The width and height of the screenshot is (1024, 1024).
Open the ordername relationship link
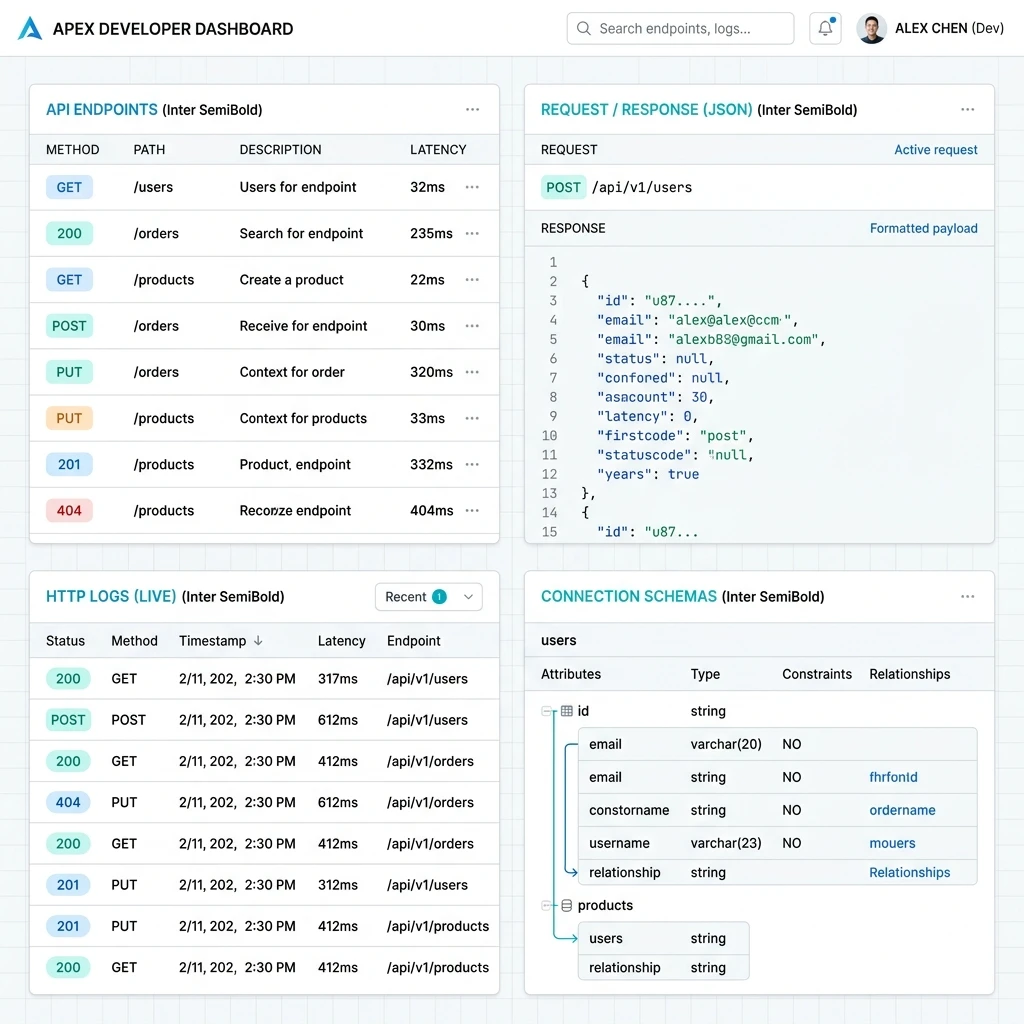(902, 810)
